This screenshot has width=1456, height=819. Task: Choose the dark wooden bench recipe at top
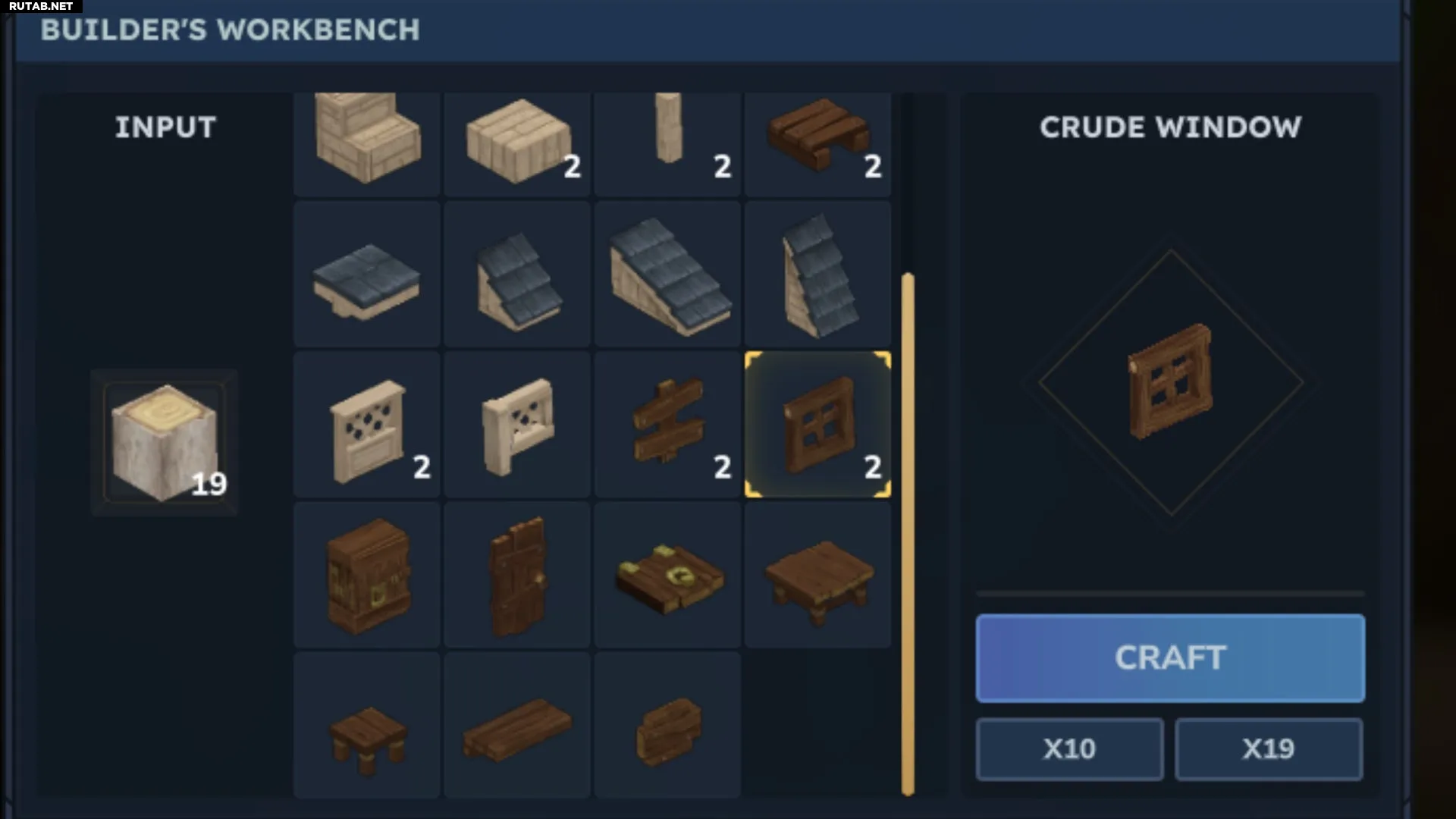click(817, 144)
